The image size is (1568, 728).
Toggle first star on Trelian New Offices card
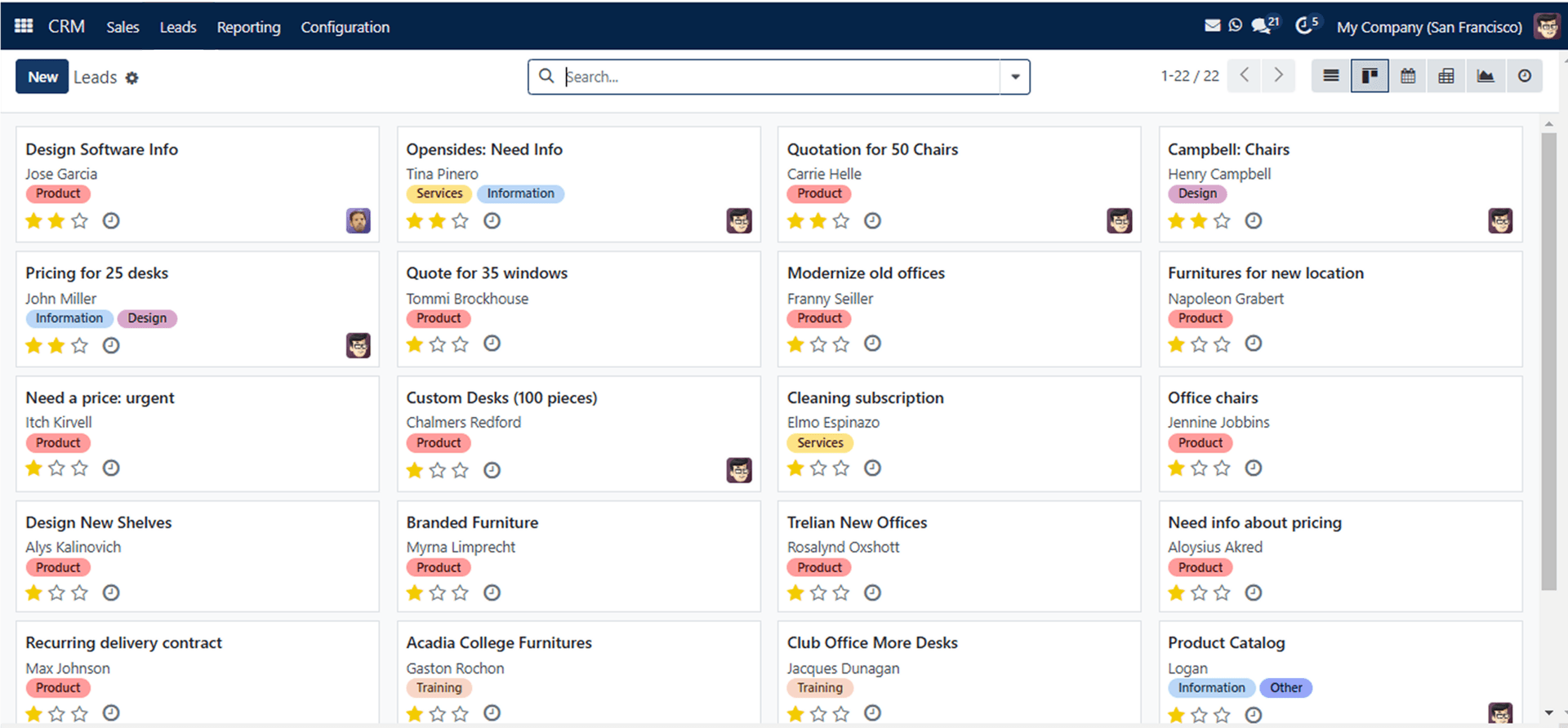click(795, 593)
